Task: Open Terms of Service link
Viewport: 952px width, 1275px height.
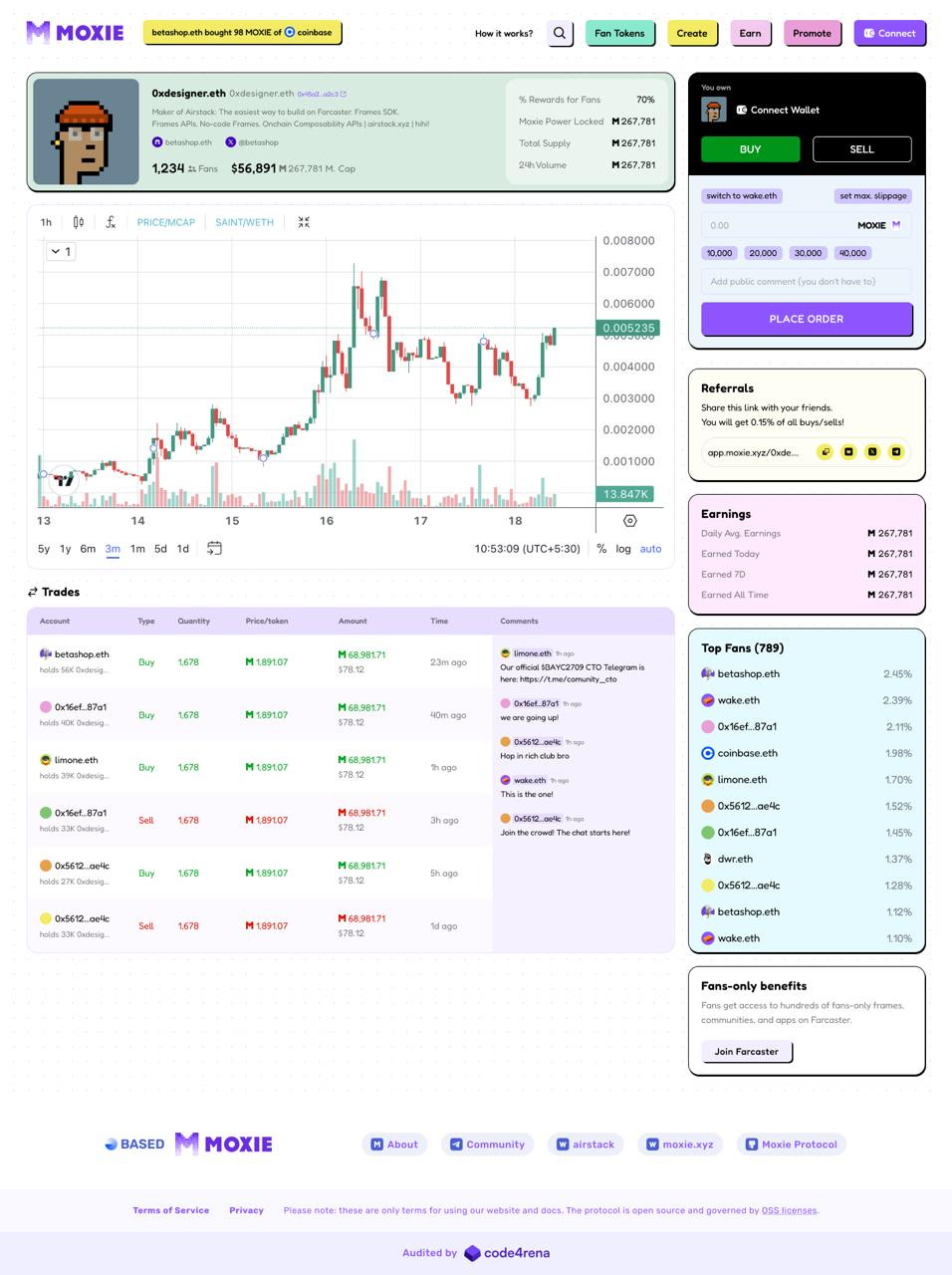Action: (x=171, y=1210)
